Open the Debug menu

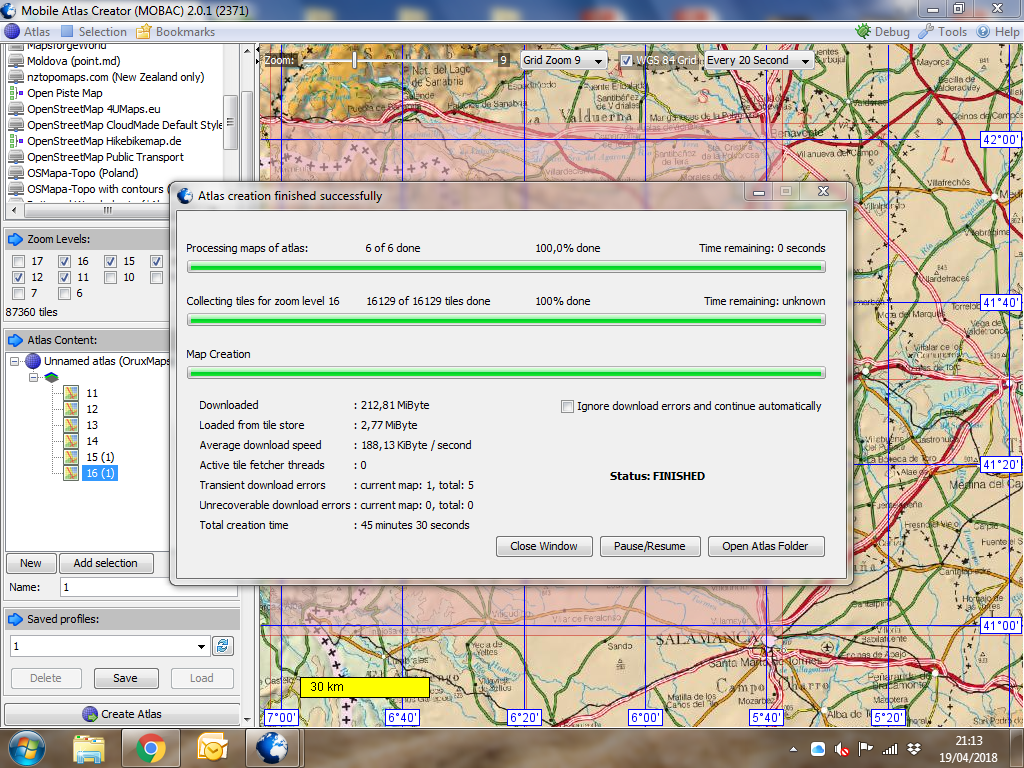pos(882,31)
